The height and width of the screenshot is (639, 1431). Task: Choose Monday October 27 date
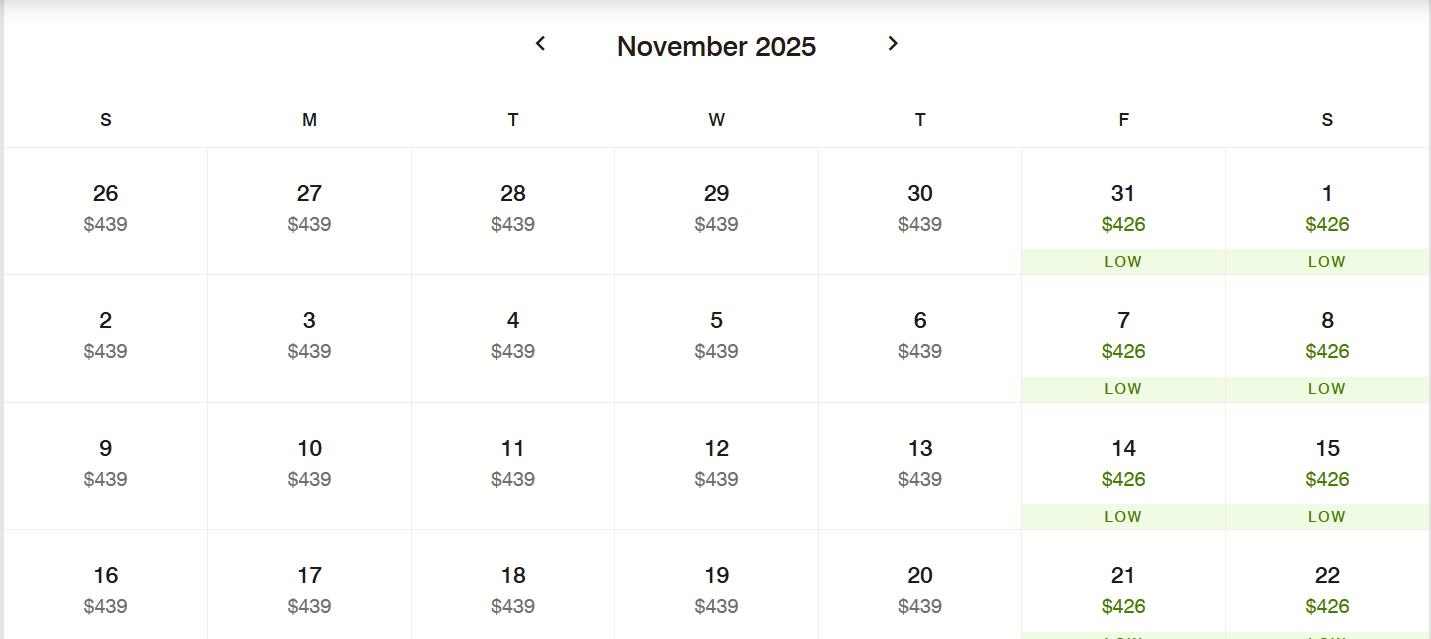pos(309,211)
